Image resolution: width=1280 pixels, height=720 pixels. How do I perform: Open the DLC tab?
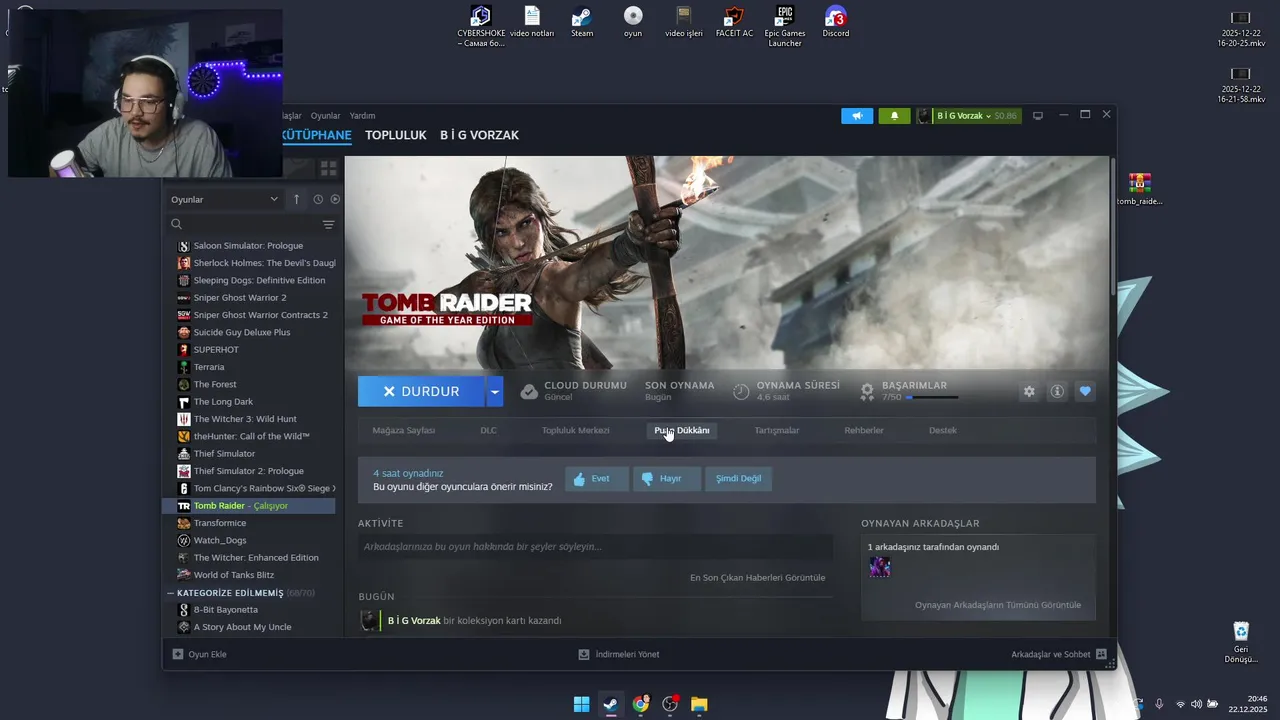pyautogui.click(x=488, y=430)
